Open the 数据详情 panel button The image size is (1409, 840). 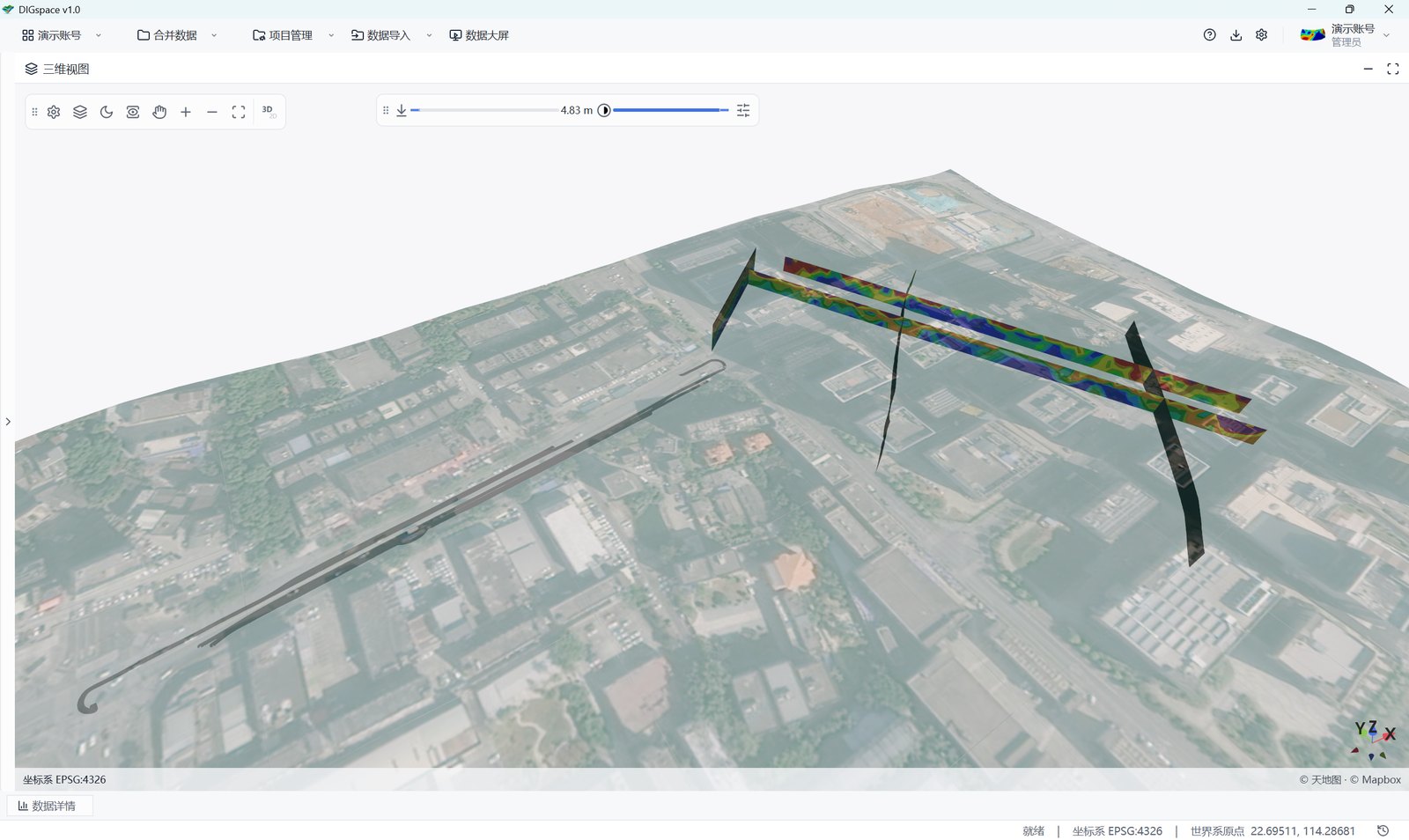49,806
